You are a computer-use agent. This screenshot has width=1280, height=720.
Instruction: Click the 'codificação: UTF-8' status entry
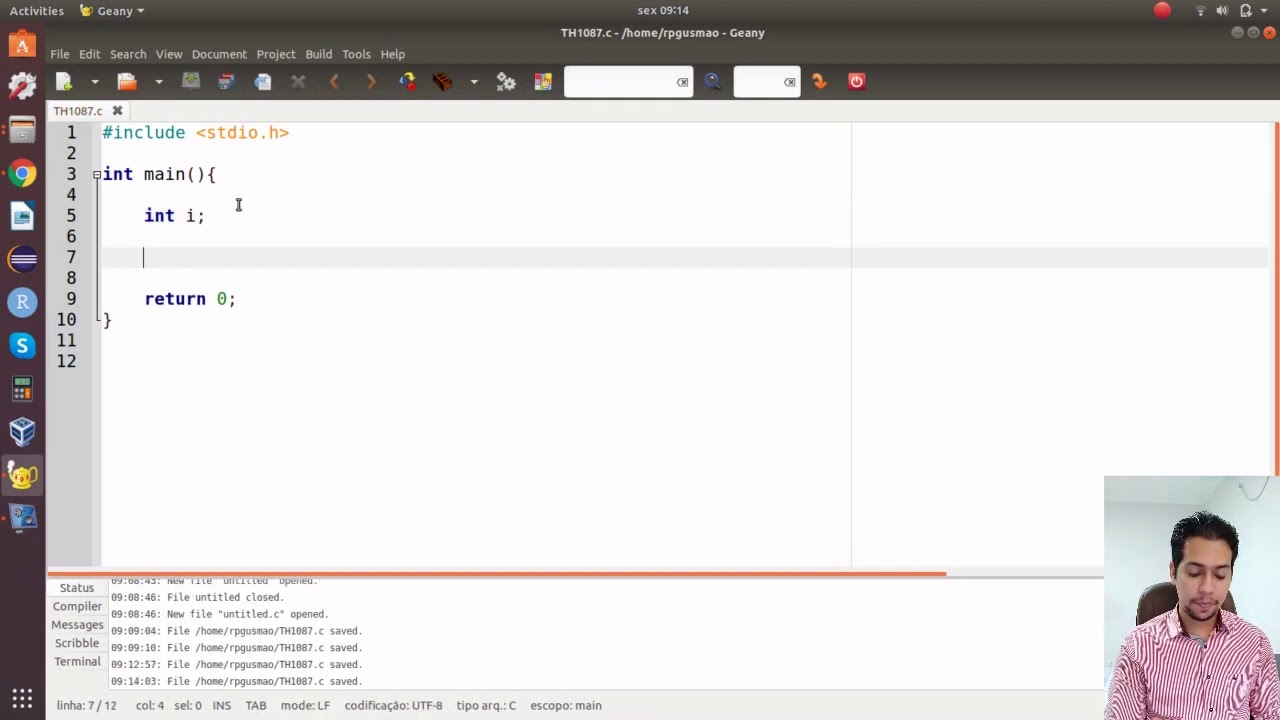point(393,705)
